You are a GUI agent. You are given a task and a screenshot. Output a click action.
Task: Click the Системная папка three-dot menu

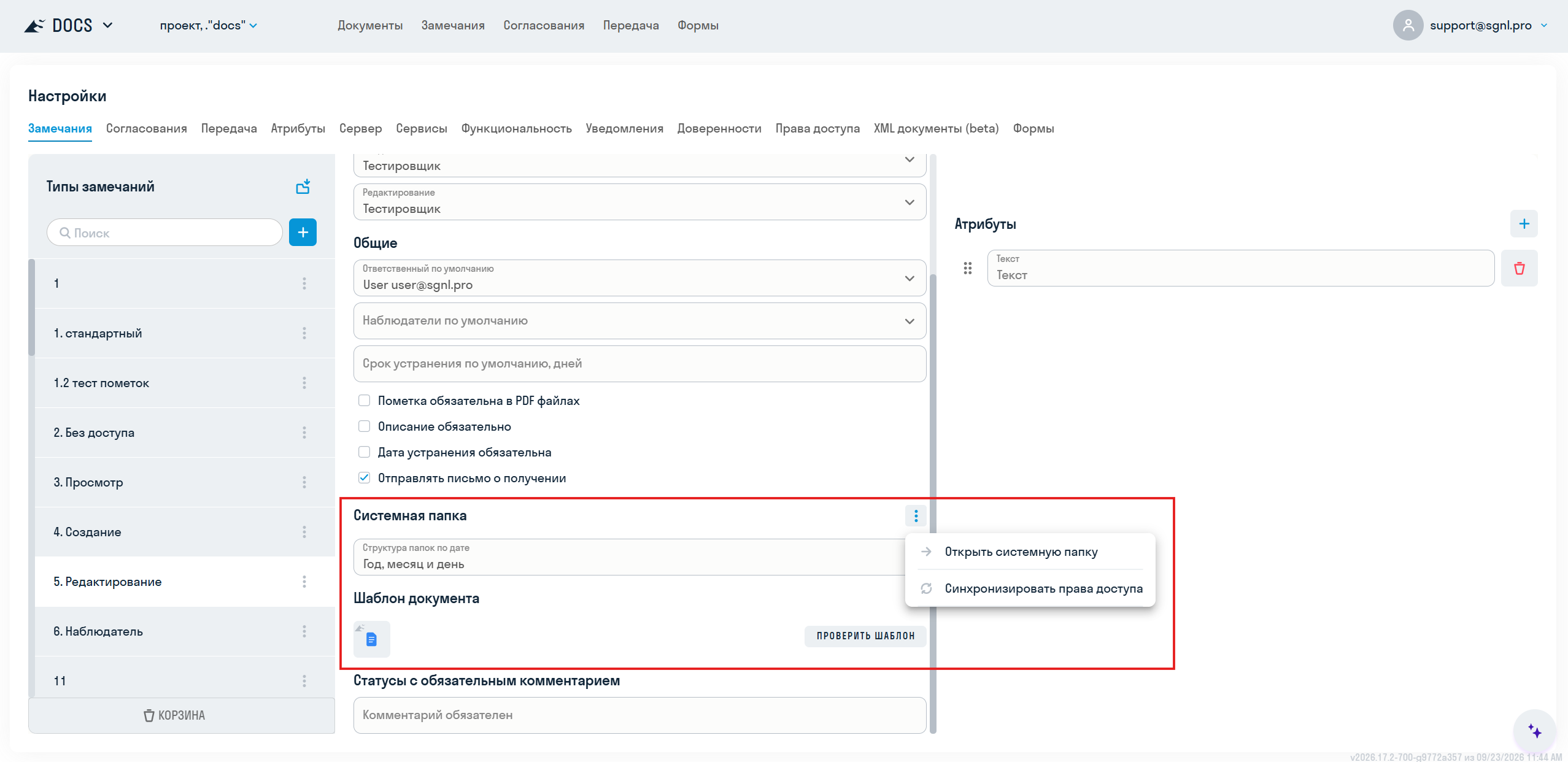tap(916, 516)
